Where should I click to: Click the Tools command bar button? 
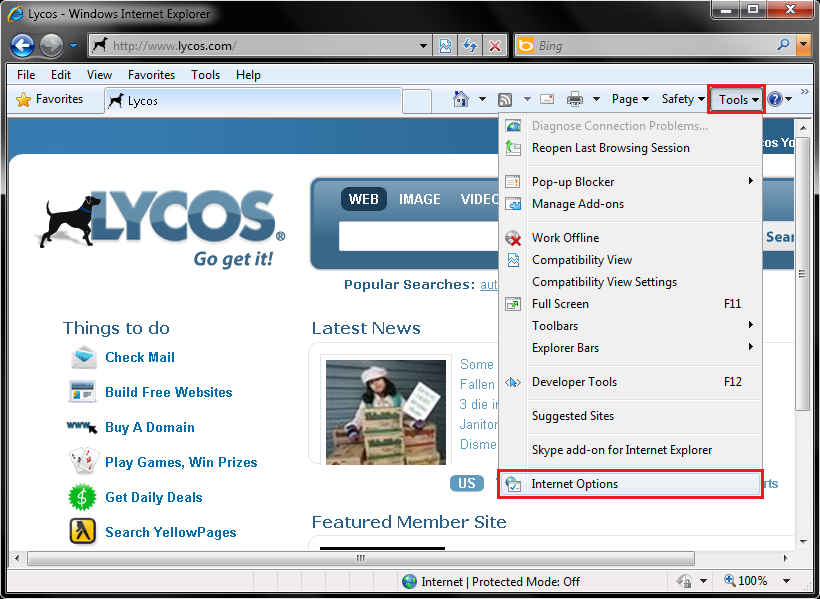click(736, 99)
